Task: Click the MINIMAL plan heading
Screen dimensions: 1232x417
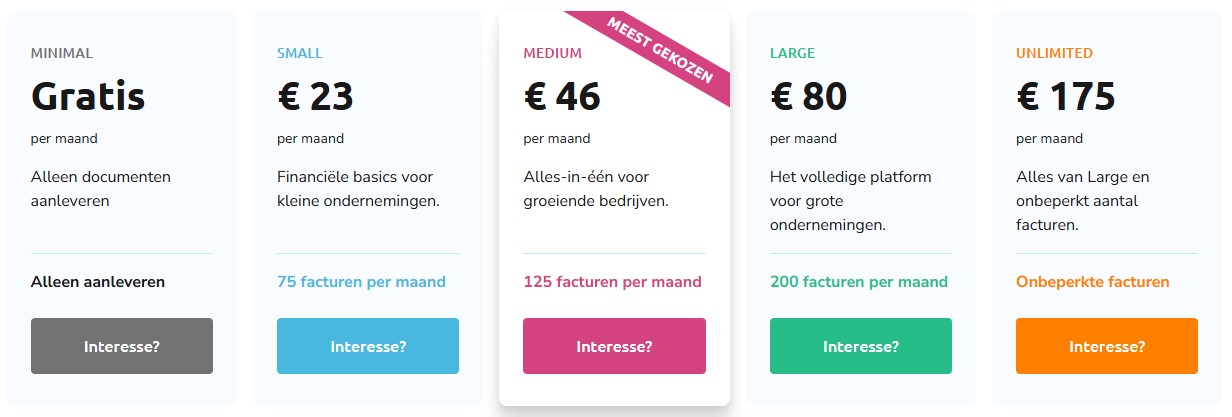Action: (62, 53)
